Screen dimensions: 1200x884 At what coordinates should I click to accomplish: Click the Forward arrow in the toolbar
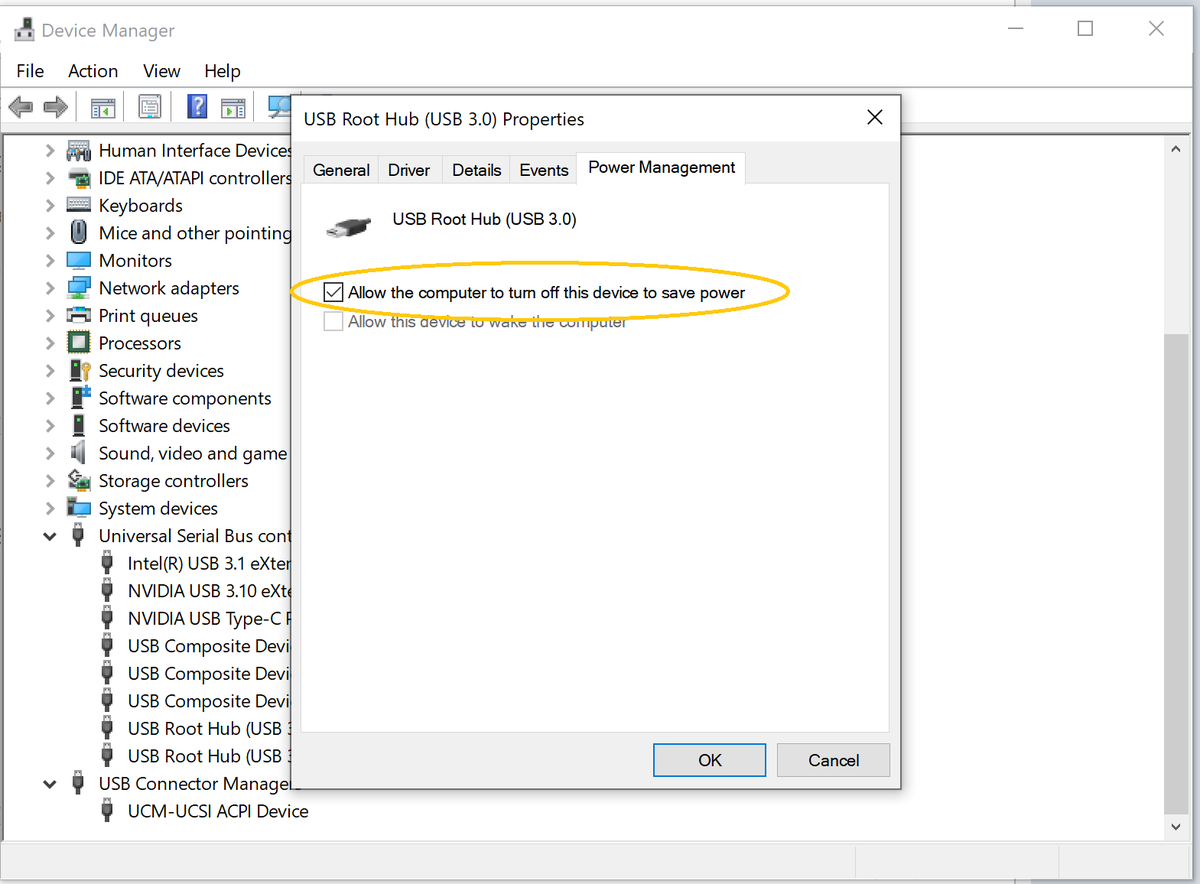point(56,106)
